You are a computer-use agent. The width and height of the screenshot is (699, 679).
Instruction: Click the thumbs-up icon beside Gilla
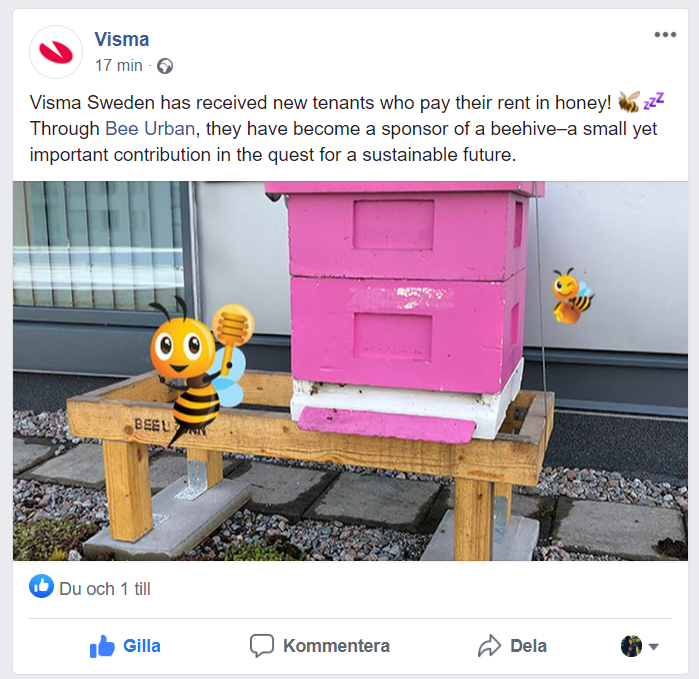pos(102,646)
